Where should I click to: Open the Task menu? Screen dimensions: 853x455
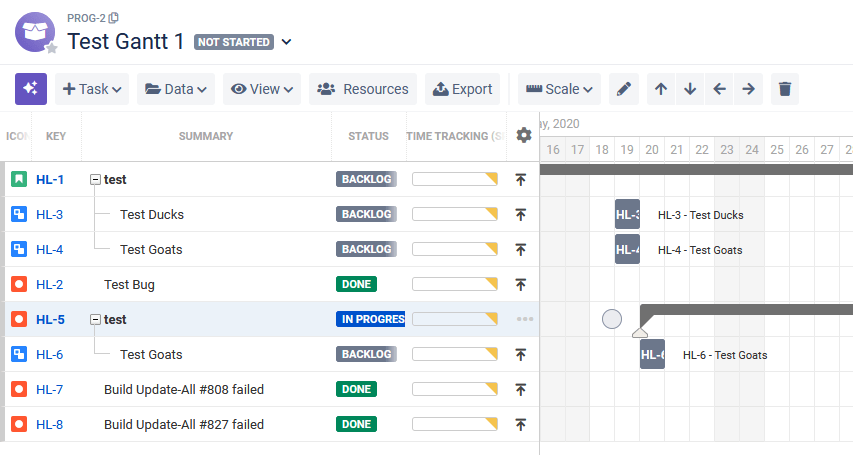pos(92,89)
